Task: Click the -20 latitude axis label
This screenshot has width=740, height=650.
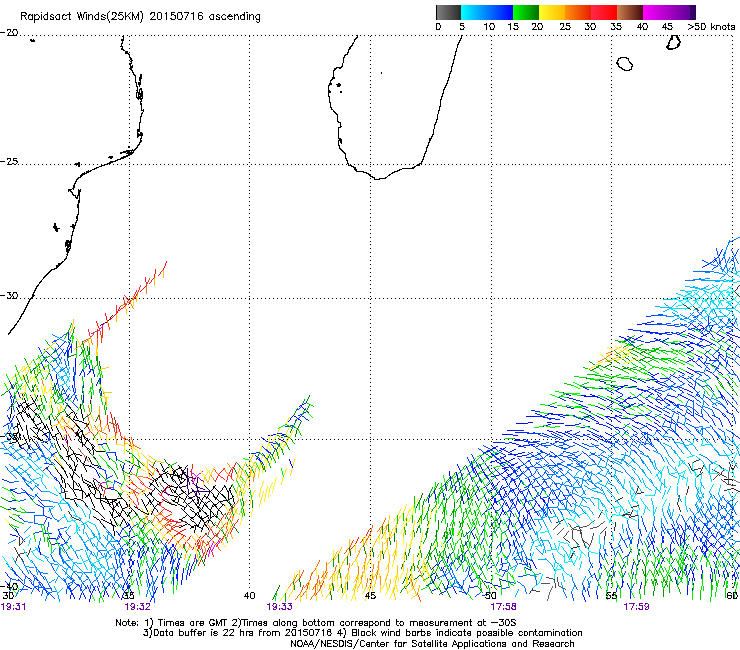Action: [9, 33]
